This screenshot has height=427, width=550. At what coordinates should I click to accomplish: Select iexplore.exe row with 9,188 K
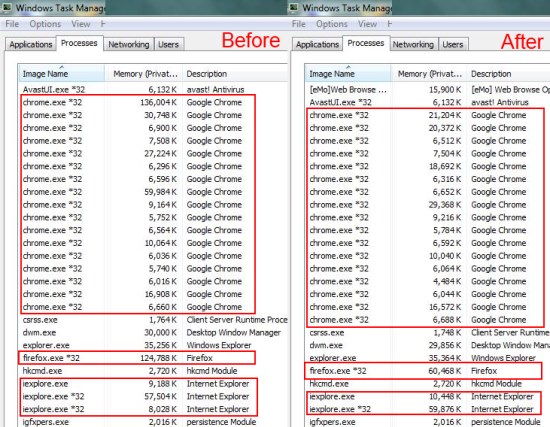coord(153,383)
